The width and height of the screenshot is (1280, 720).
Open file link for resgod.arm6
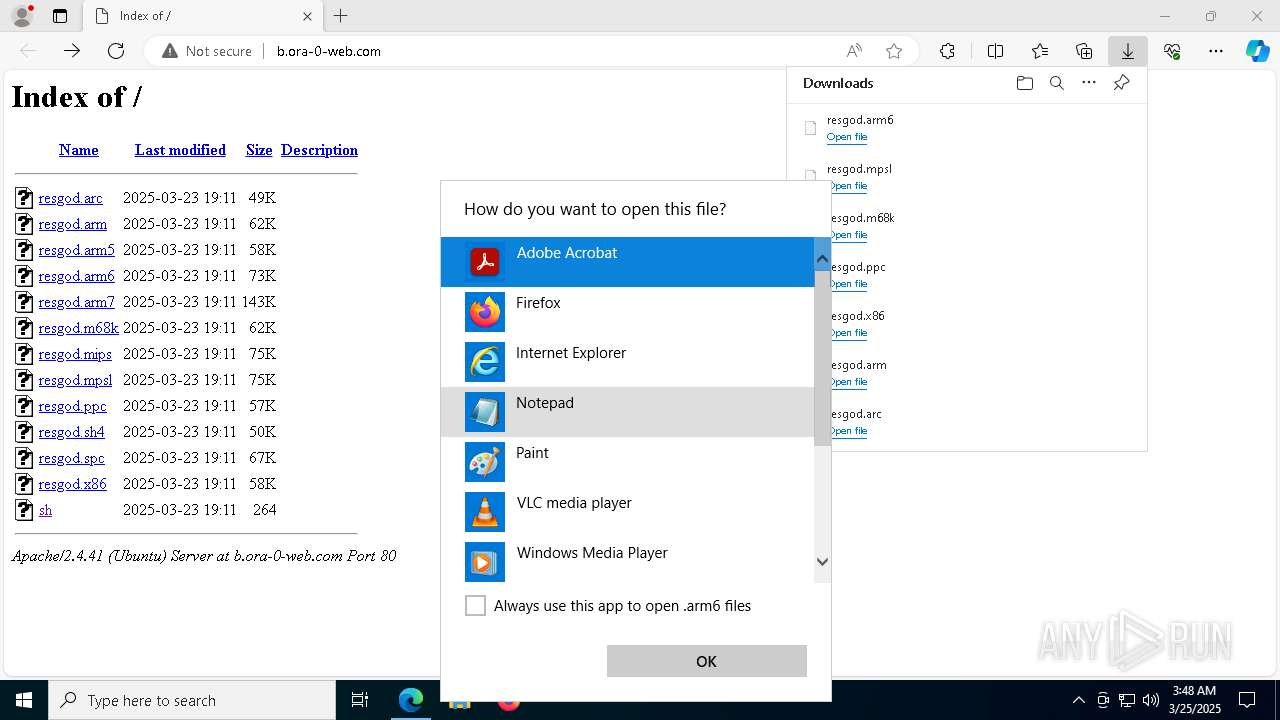[847, 137]
